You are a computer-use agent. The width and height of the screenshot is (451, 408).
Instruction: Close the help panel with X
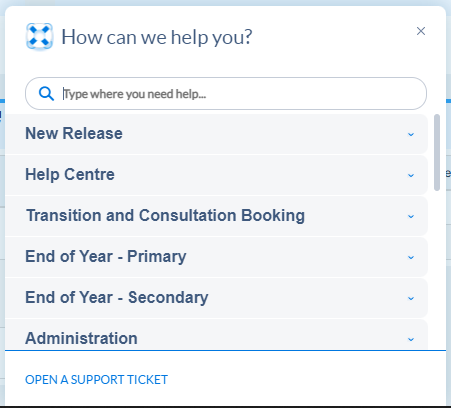[x=421, y=31]
